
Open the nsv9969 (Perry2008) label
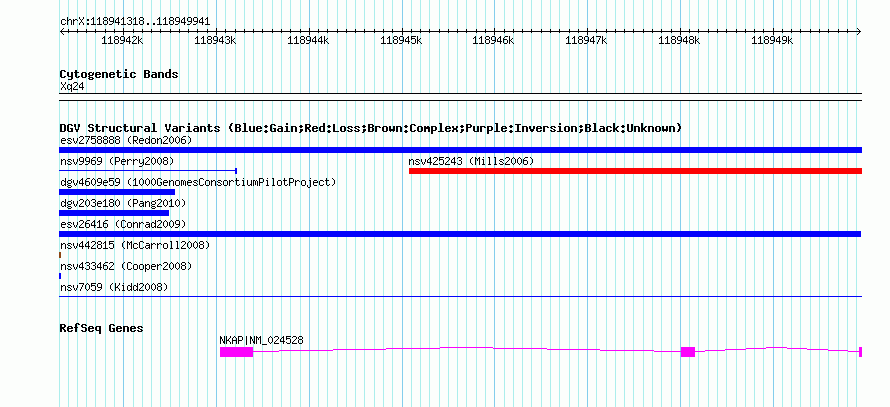pos(117,161)
